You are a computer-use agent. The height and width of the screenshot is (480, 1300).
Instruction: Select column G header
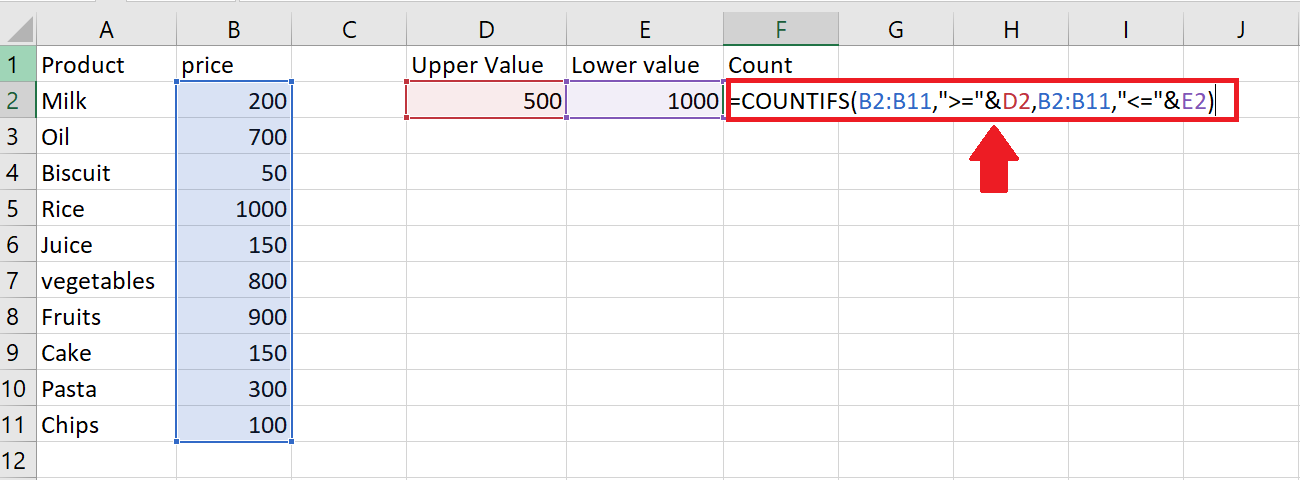point(896,30)
